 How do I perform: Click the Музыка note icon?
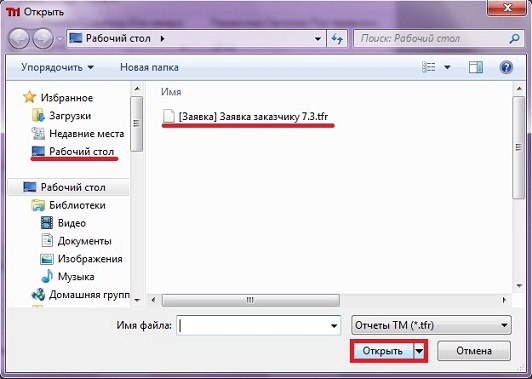click(47, 276)
